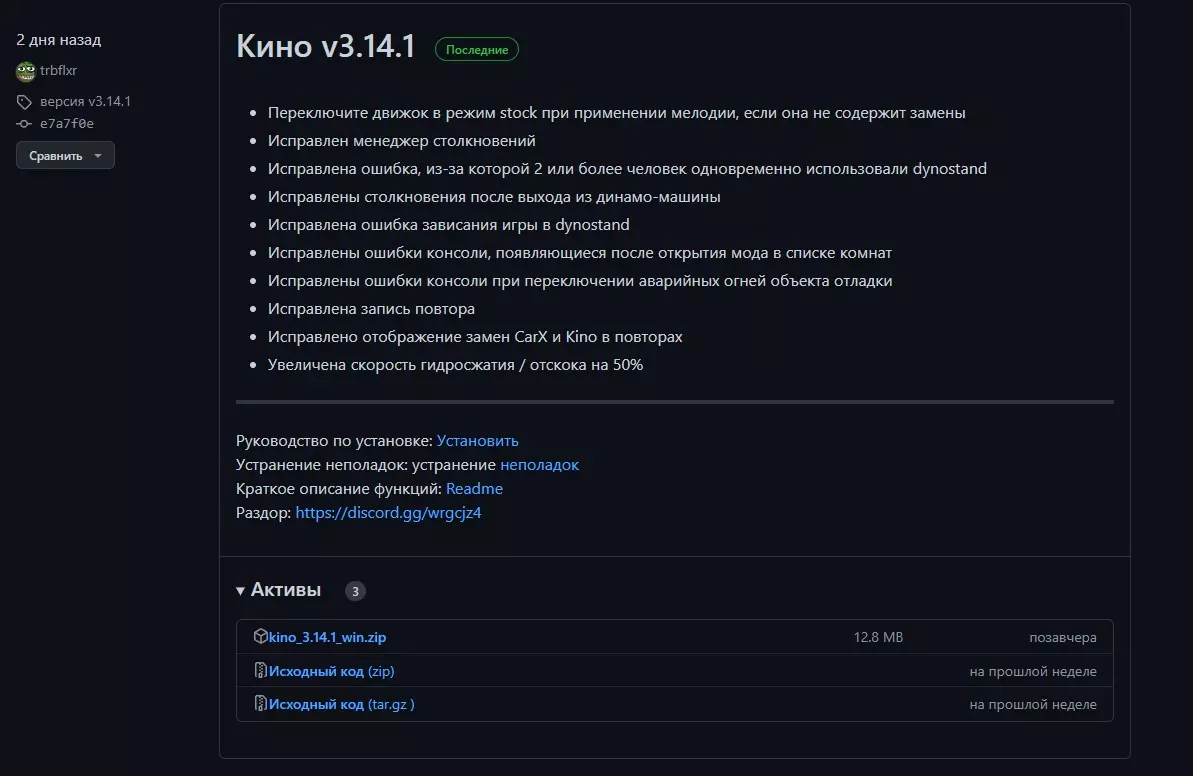
Task: Click the commit icon beside e7a7f0e
Action: pyautogui.click(x=24, y=124)
